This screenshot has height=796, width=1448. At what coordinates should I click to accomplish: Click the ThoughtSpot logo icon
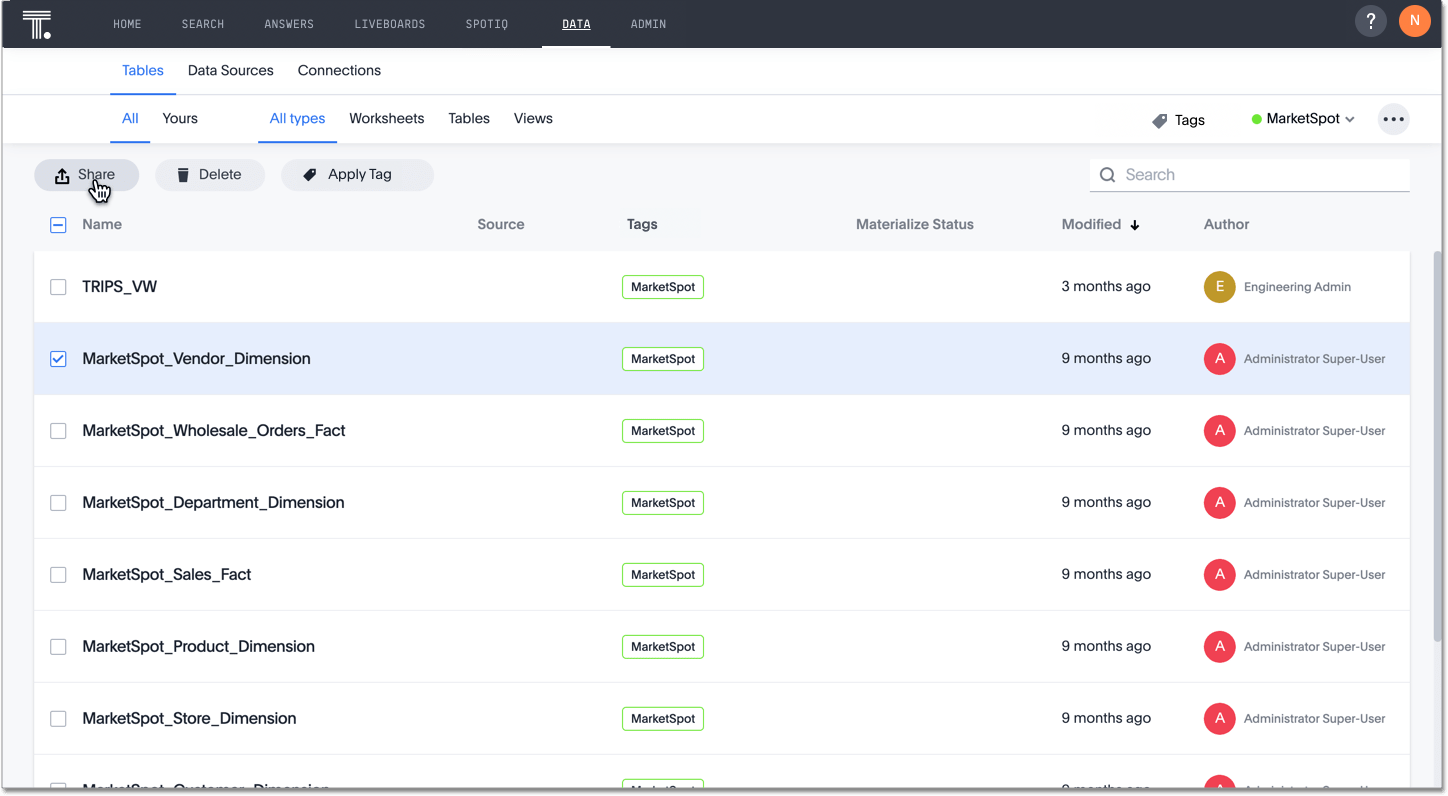(x=37, y=24)
